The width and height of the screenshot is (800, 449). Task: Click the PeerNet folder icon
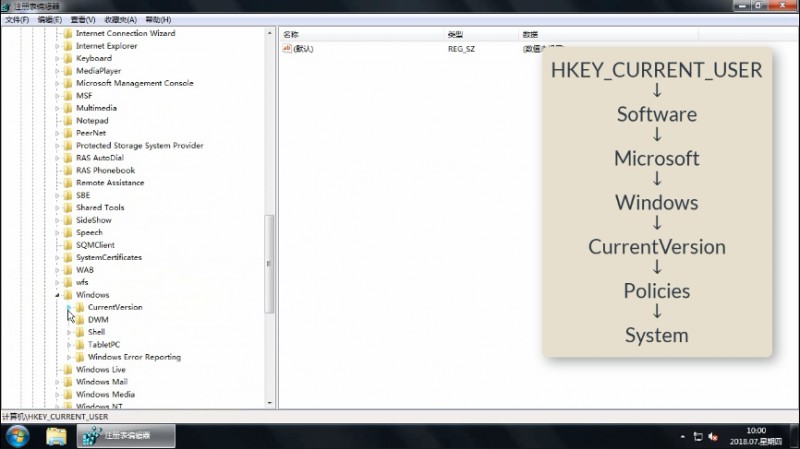pyautogui.click(x=68, y=133)
